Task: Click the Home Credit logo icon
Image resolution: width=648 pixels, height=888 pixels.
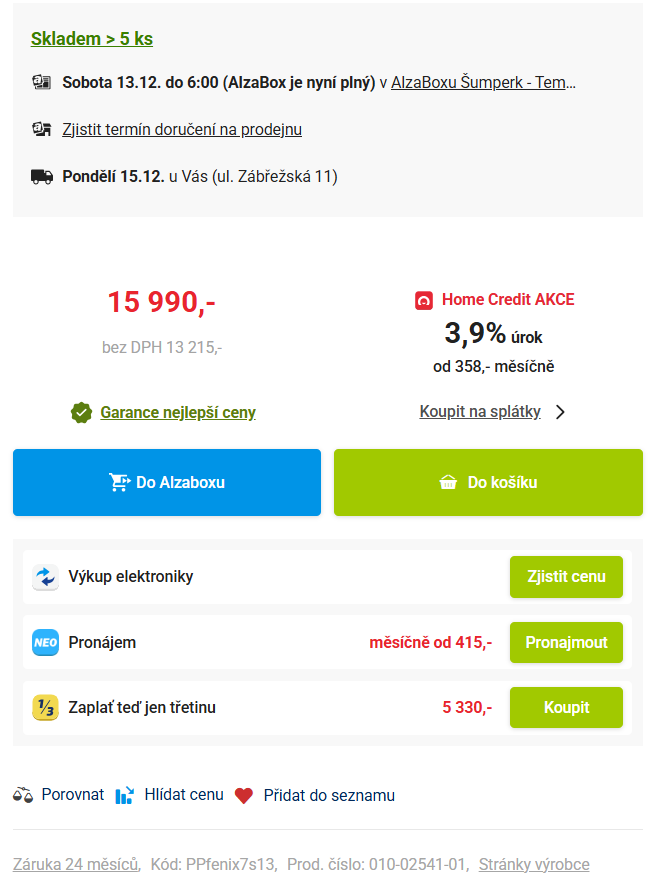Action: point(424,300)
